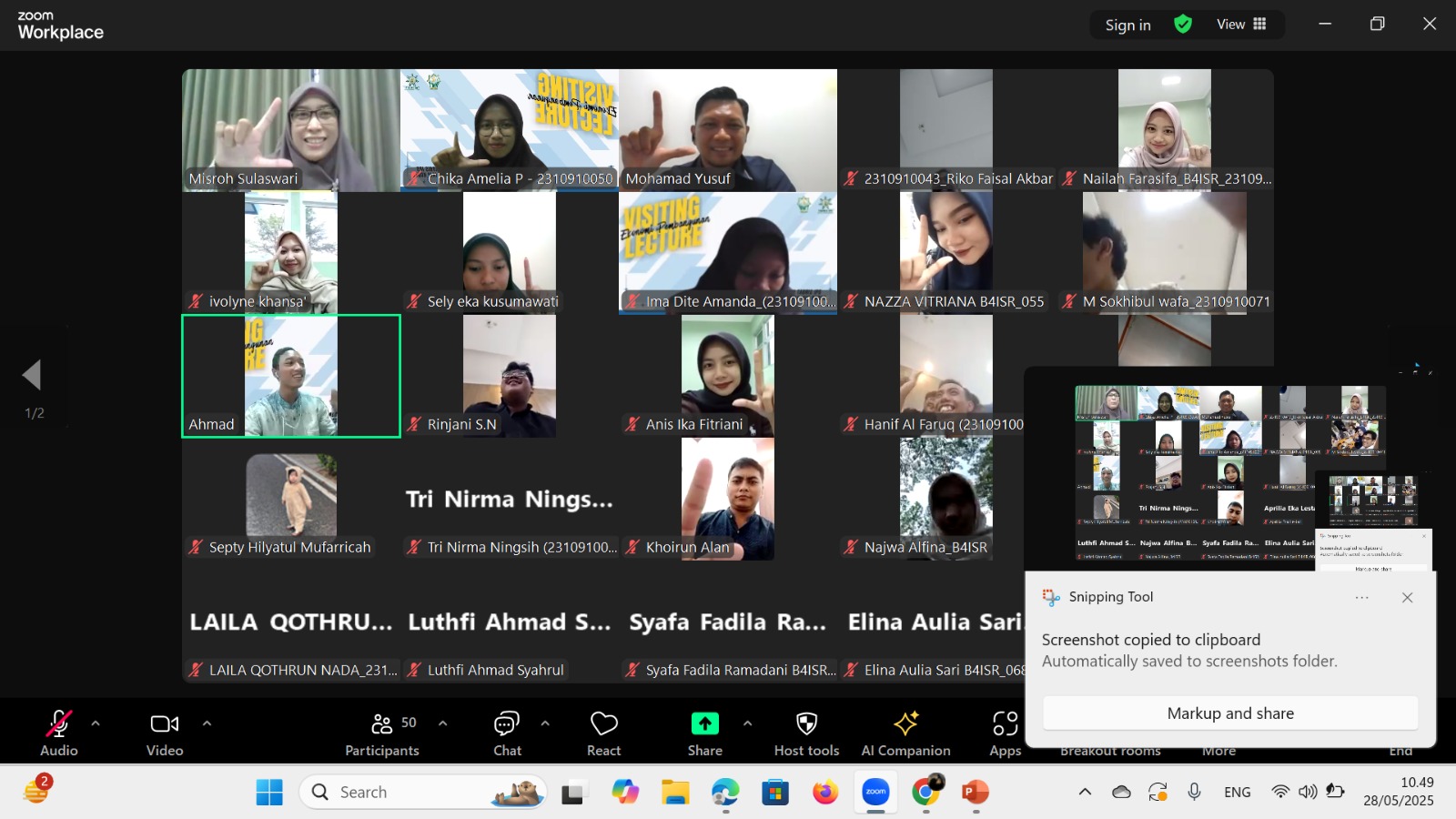Click Luthfi Ahmad Syahrul name label

(x=495, y=670)
